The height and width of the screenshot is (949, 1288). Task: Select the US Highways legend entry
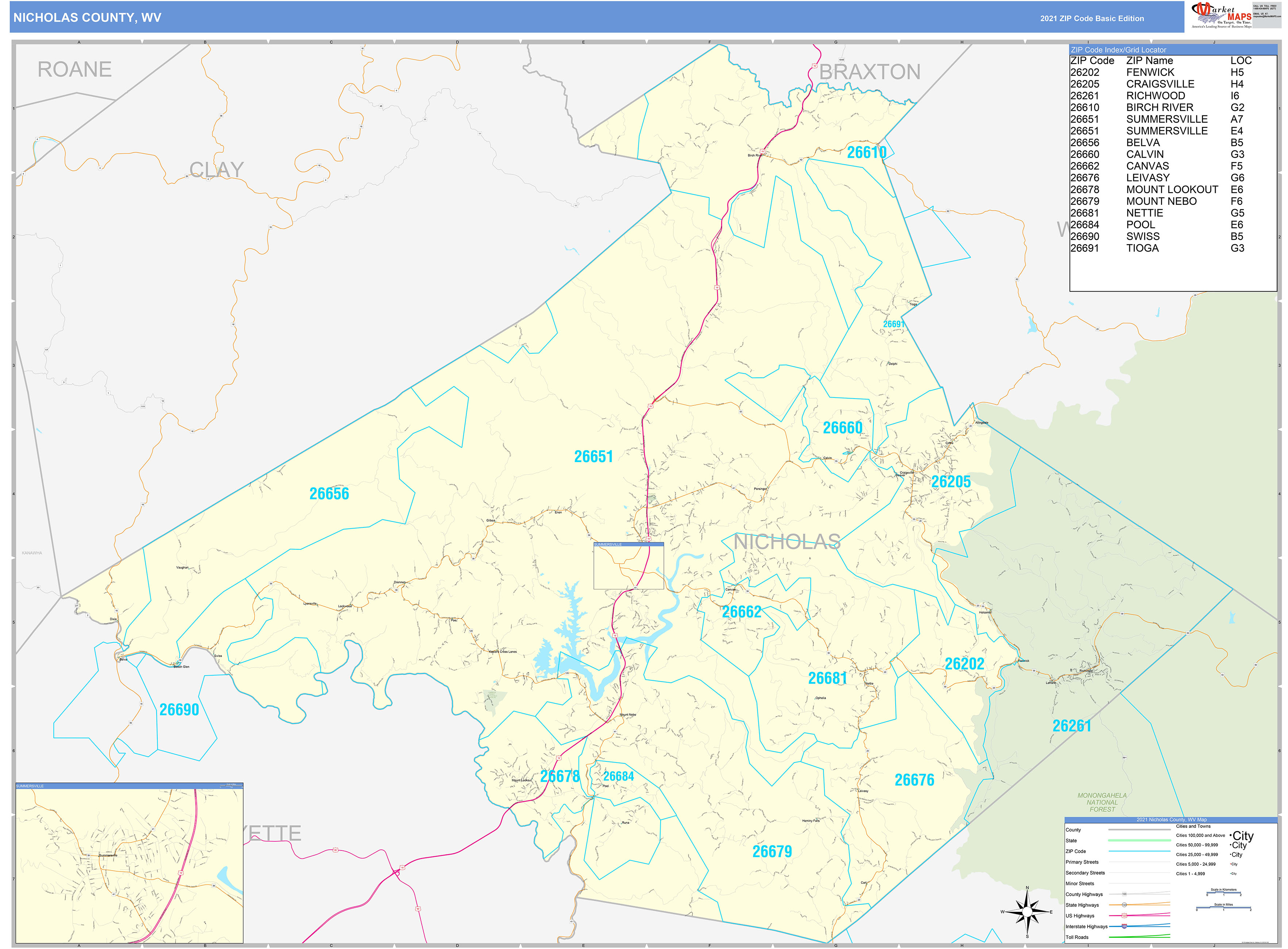(1118, 916)
